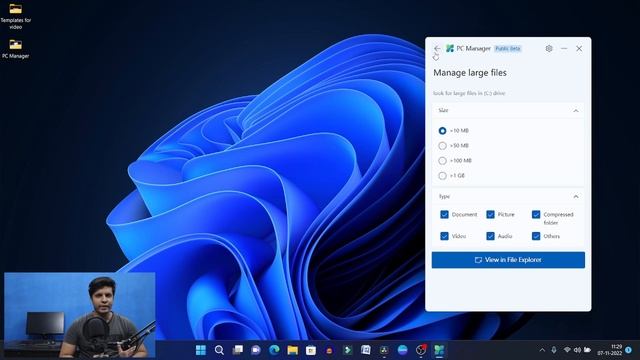Open Microsoft Store from taskbar

pyautogui.click(x=311, y=350)
